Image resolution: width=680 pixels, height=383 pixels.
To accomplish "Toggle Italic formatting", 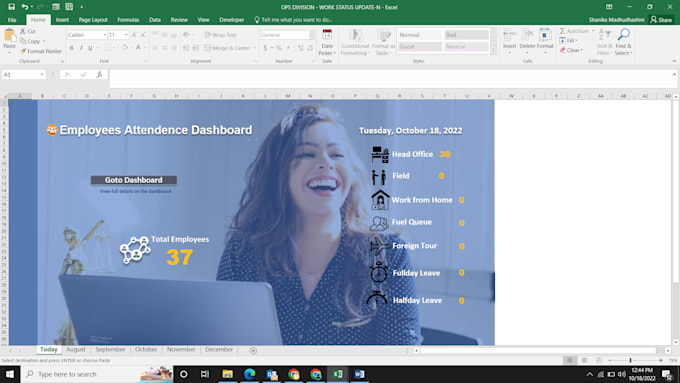I will coord(81,48).
